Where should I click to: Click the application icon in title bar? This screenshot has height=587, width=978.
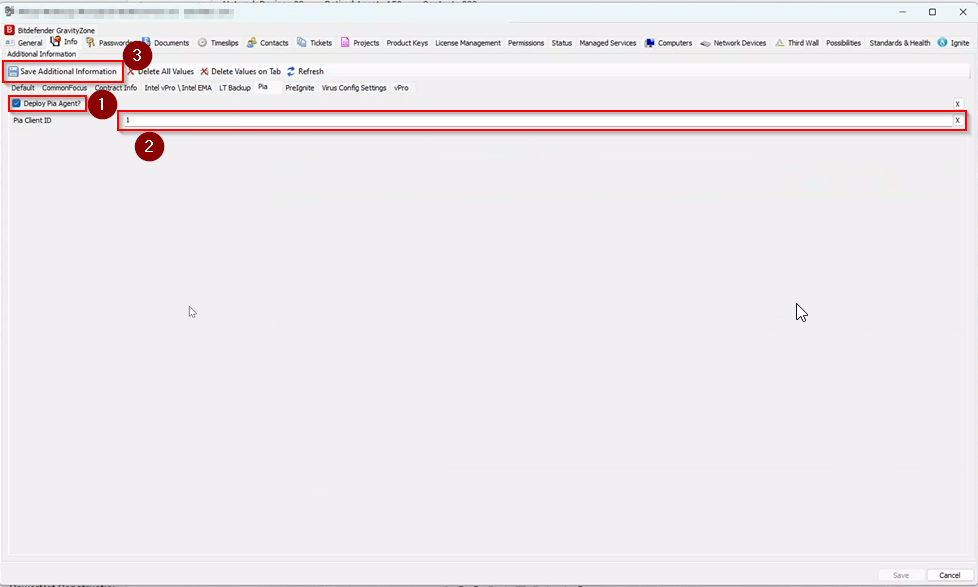click(9, 11)
